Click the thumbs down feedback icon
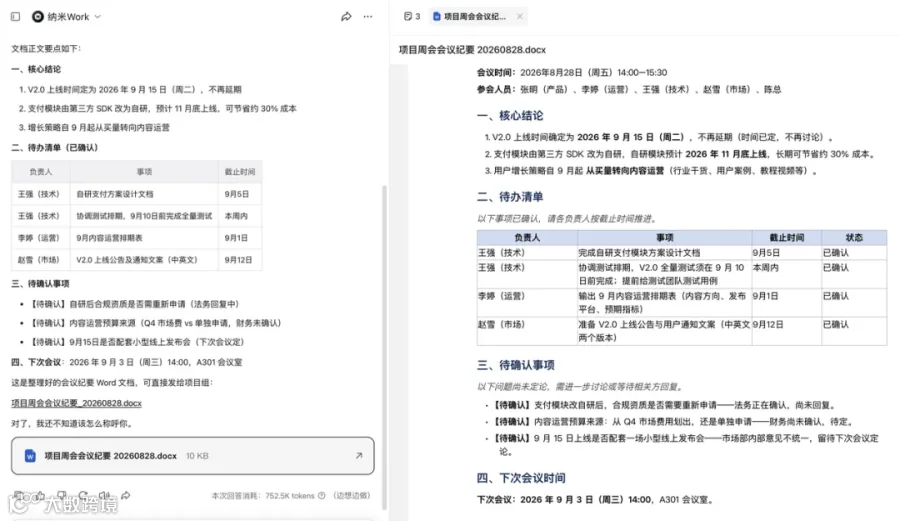This screenshot has height=521, width=900. 61,495
